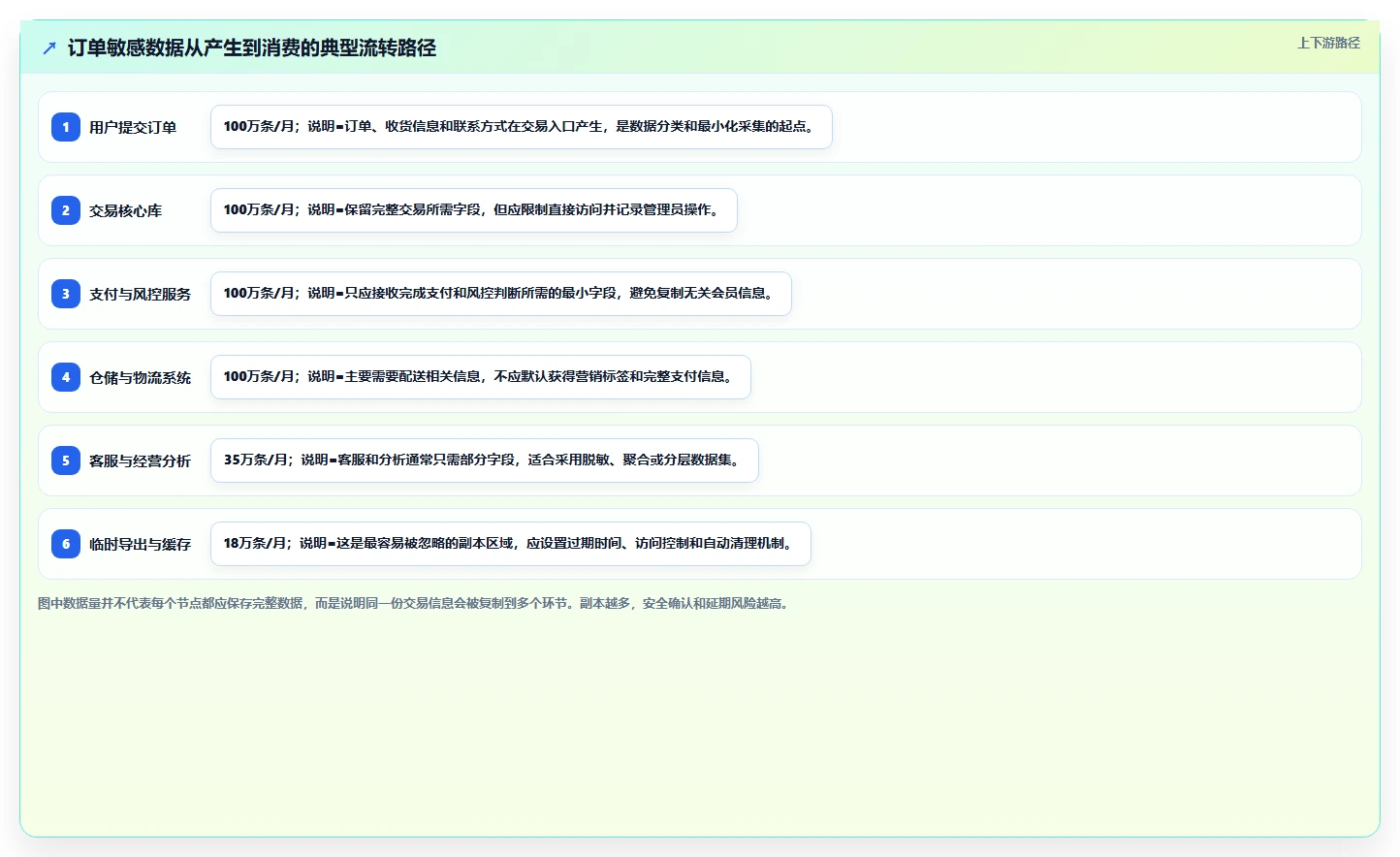Select step badge 2 for 交易核心库
1400x857 pixels.
pyautogui.click(x=66, y=210)
